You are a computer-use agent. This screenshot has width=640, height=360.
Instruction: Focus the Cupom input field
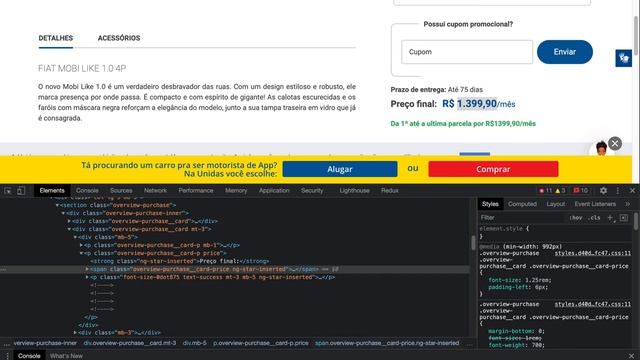click(467, 52)
